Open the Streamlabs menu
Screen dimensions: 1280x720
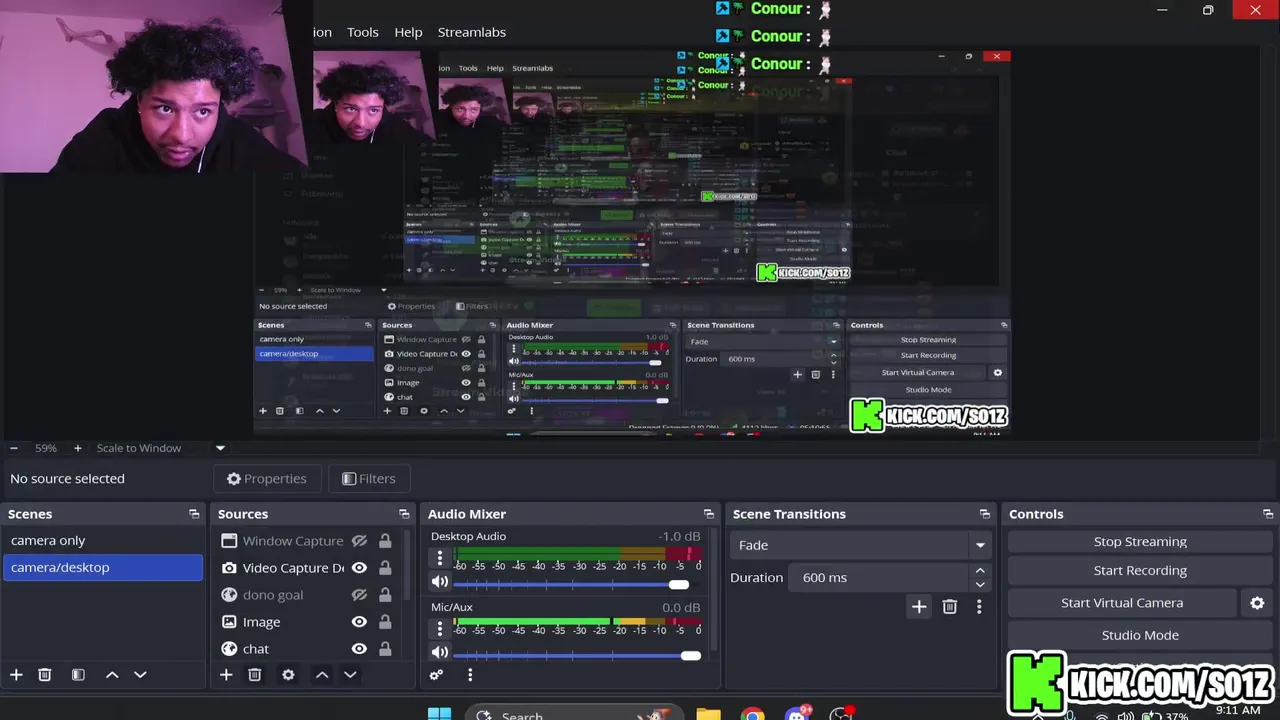pyautogui.click(x=472, y=32)
